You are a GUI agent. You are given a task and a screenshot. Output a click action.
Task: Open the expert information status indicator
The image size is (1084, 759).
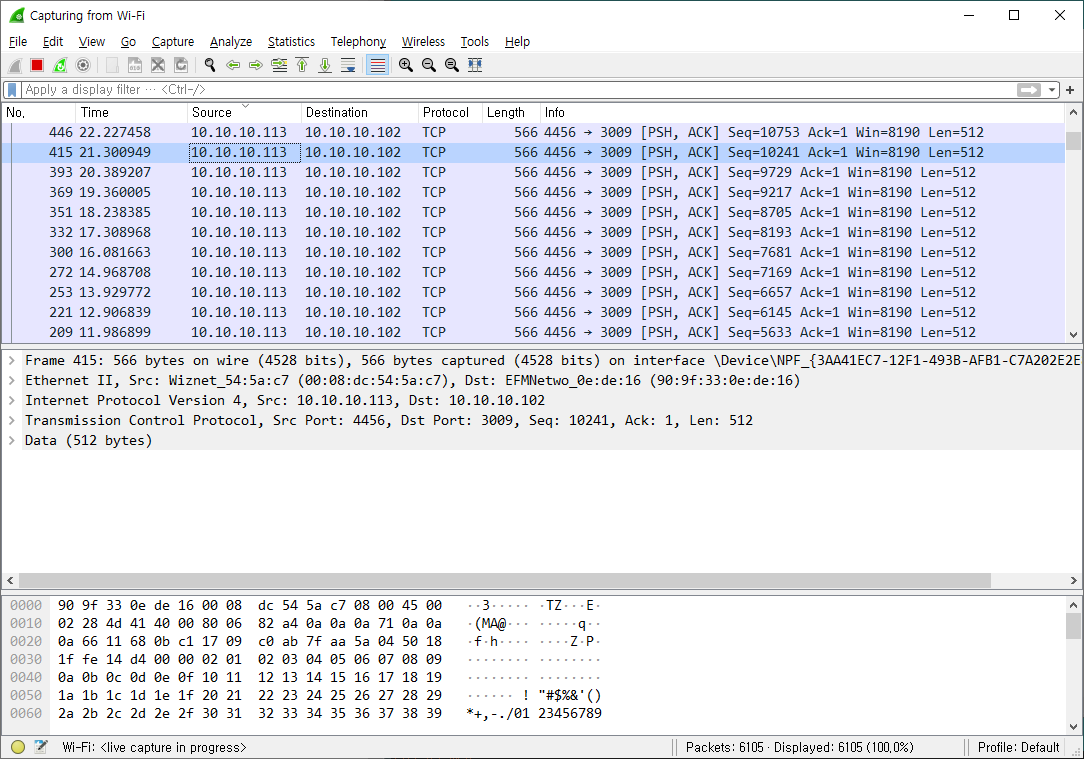point(18,747)
